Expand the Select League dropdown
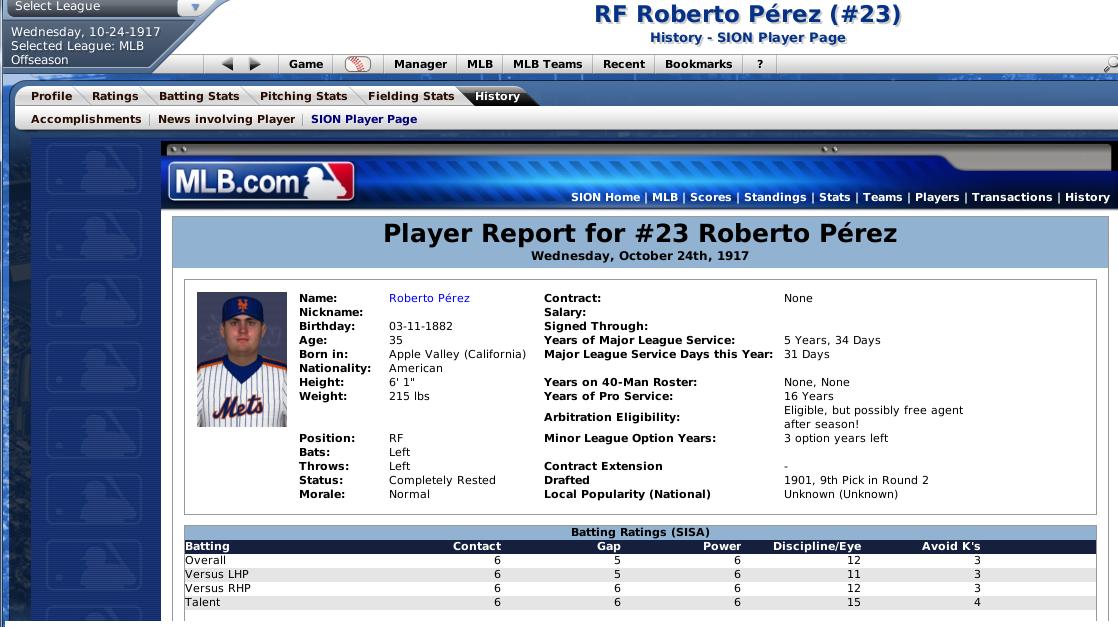Image resolution: width=1118 pixels, height=627 pixels. click(195, 7)
